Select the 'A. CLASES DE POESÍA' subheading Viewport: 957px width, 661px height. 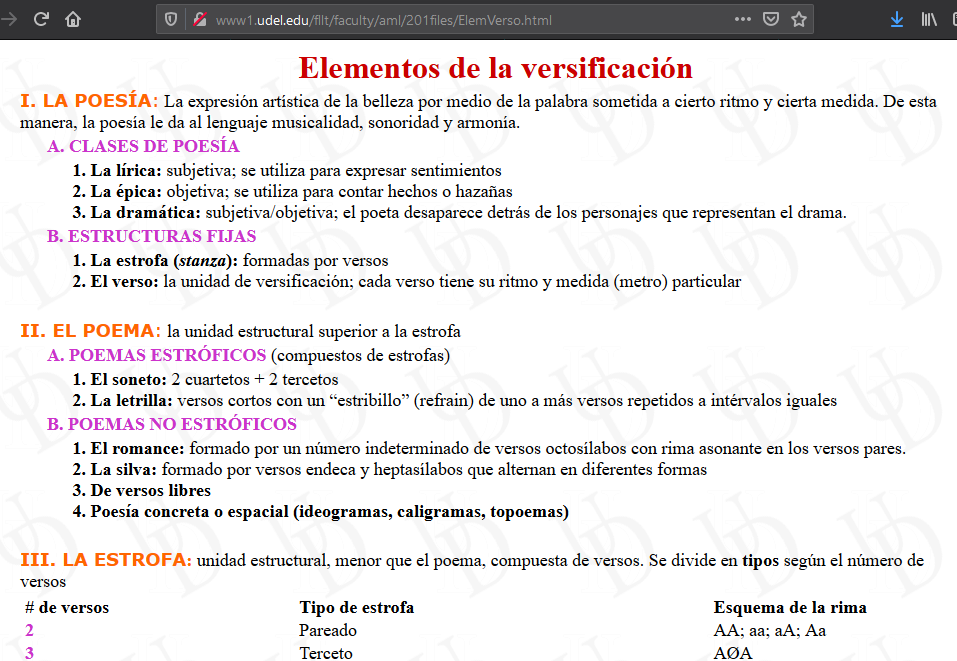pos(143,147)
